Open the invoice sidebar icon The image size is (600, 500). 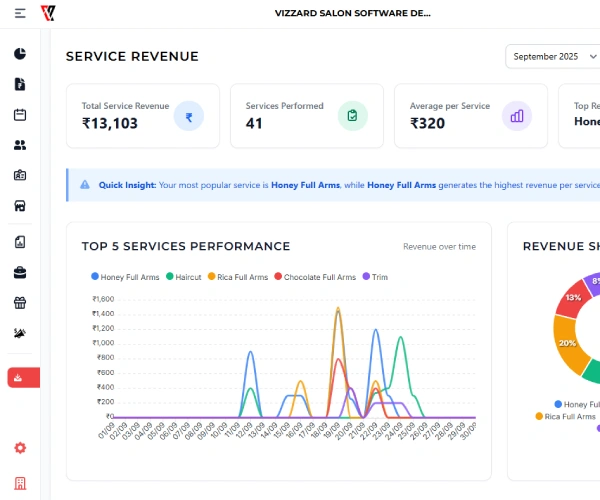[x=20, y=84]
